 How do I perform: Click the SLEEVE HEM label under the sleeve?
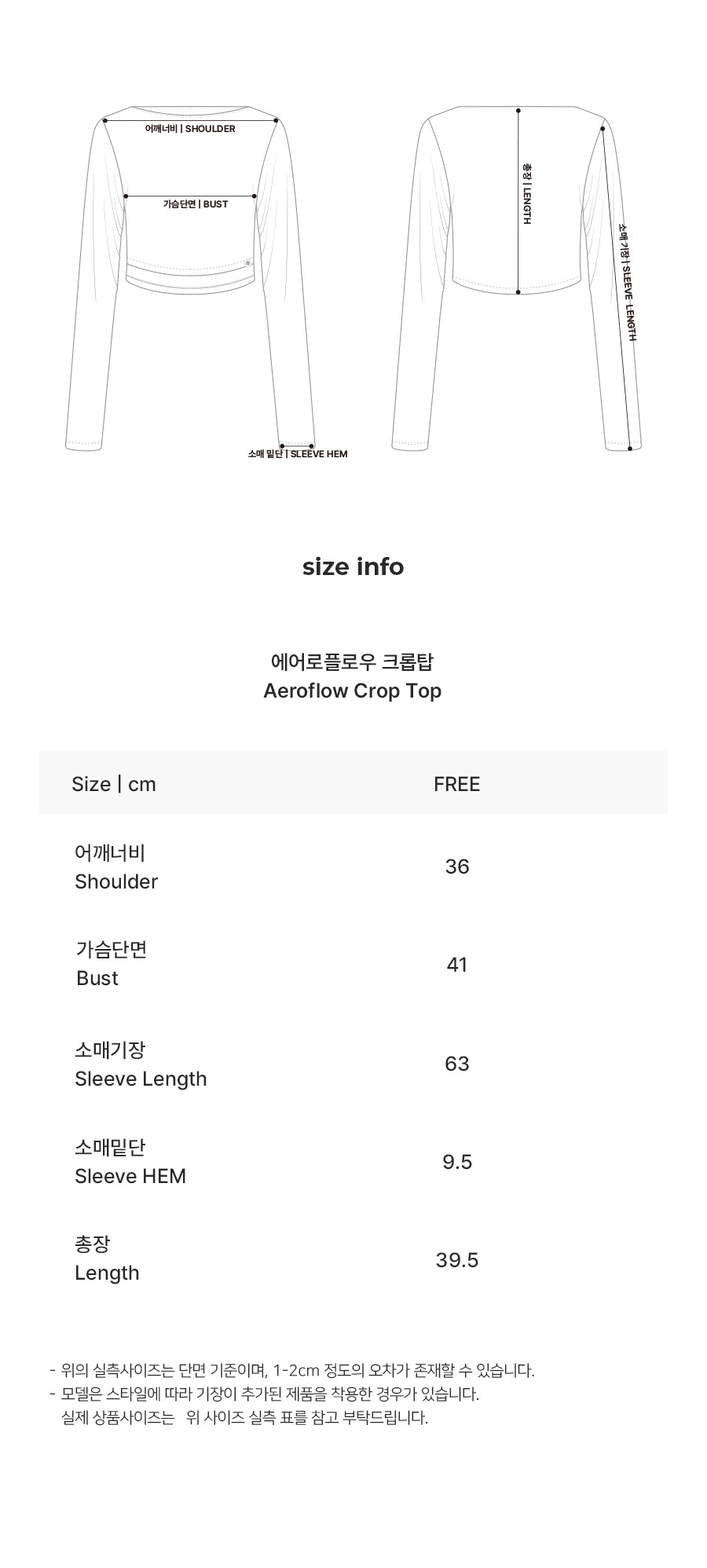(x=298, y=454)
